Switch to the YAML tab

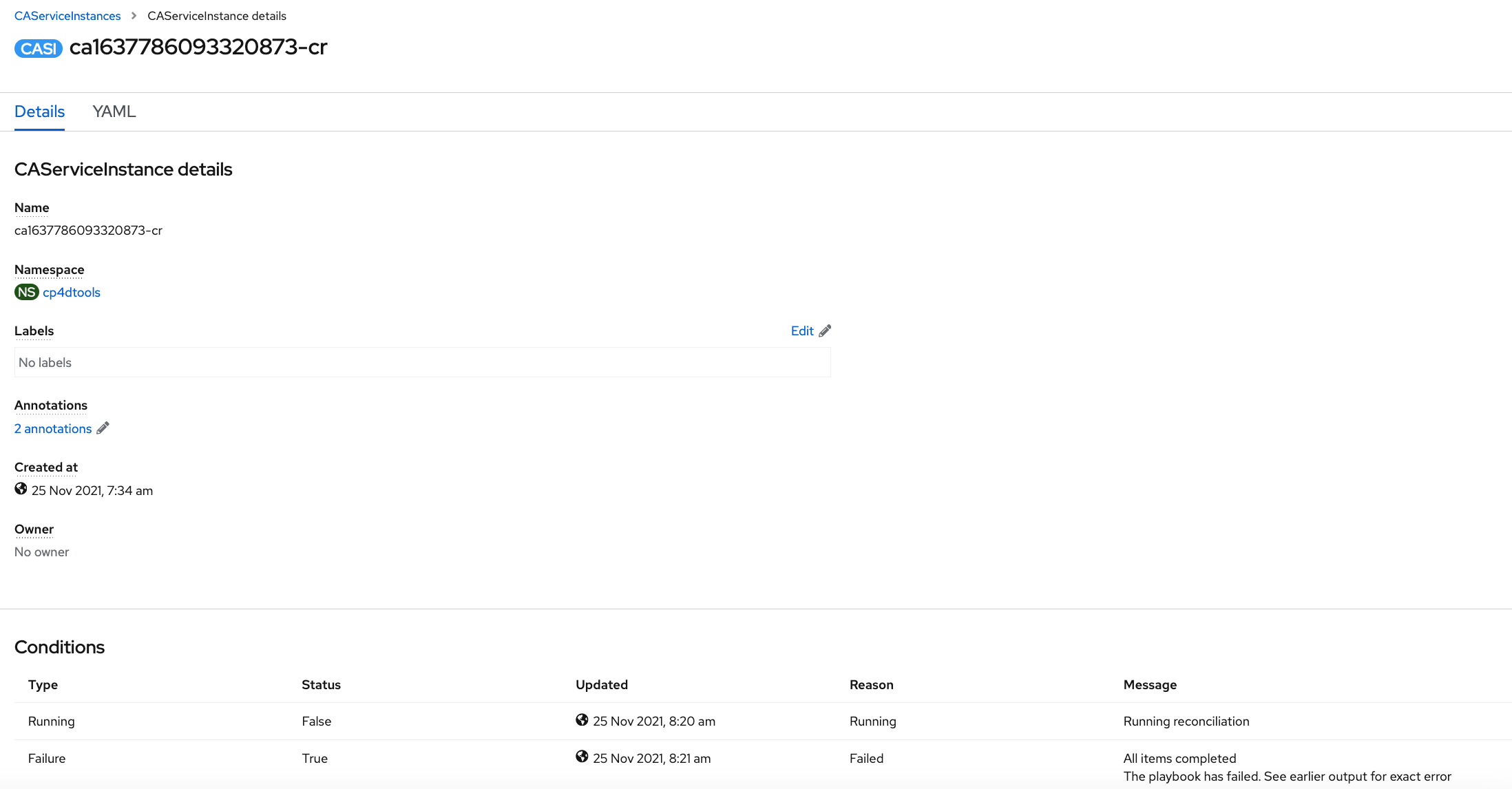114,111
